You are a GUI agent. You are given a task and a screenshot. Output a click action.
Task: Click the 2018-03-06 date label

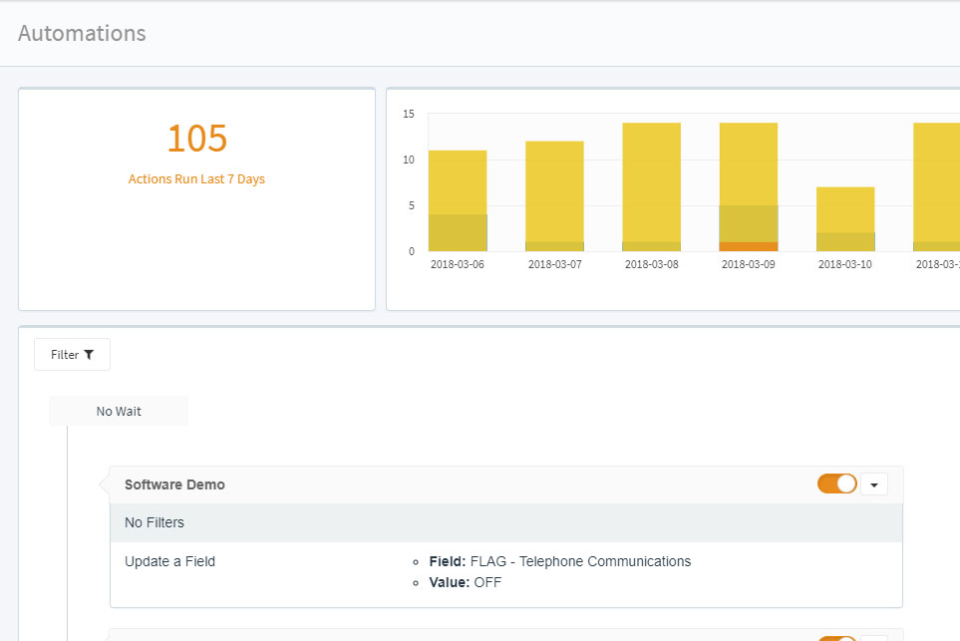click(457, 265)
